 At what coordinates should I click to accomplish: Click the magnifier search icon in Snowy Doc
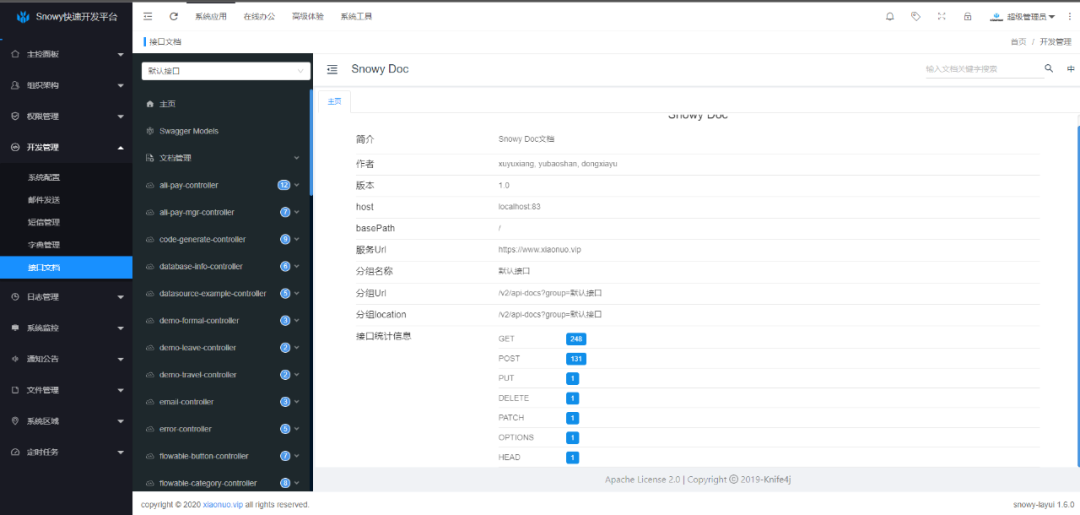1049,69
